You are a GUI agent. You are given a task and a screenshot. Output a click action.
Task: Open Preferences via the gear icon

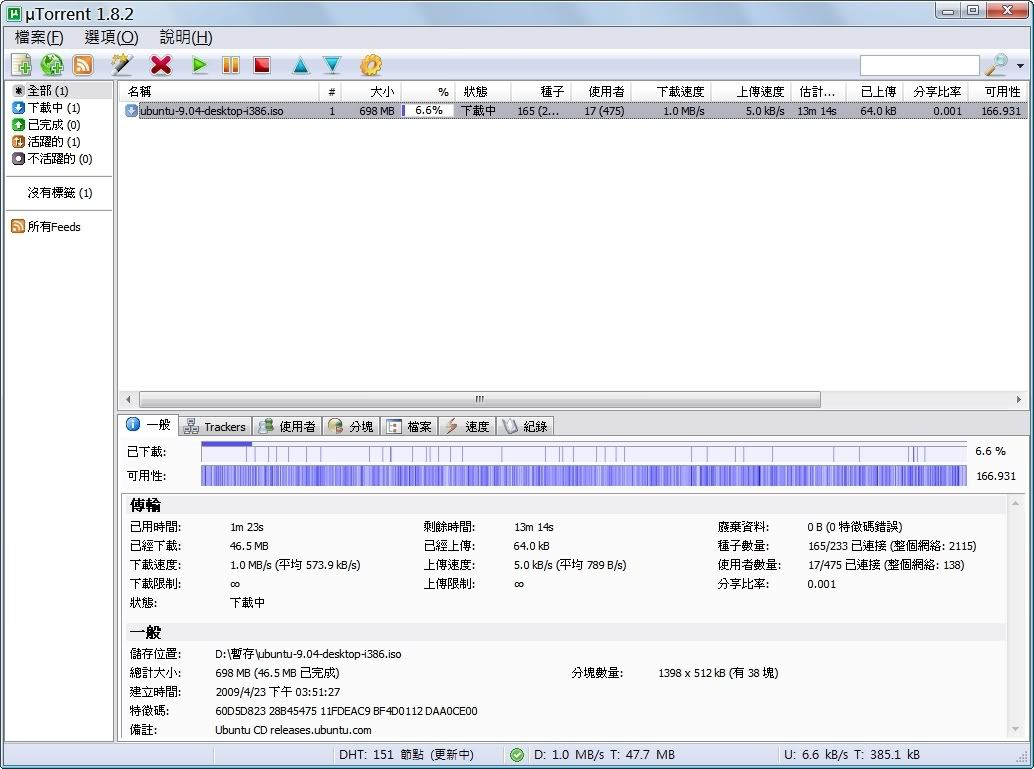click(x=371, y=65)
